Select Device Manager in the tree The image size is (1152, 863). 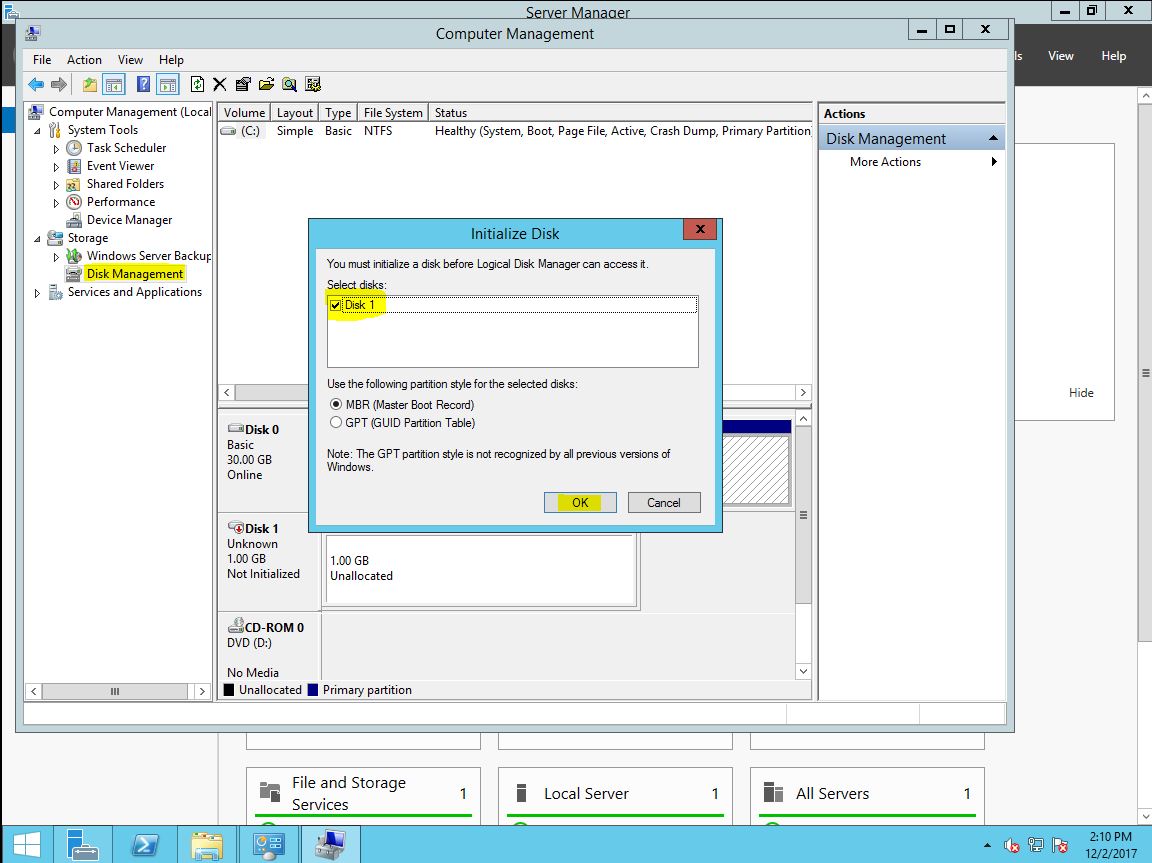(x=129, y=220)
